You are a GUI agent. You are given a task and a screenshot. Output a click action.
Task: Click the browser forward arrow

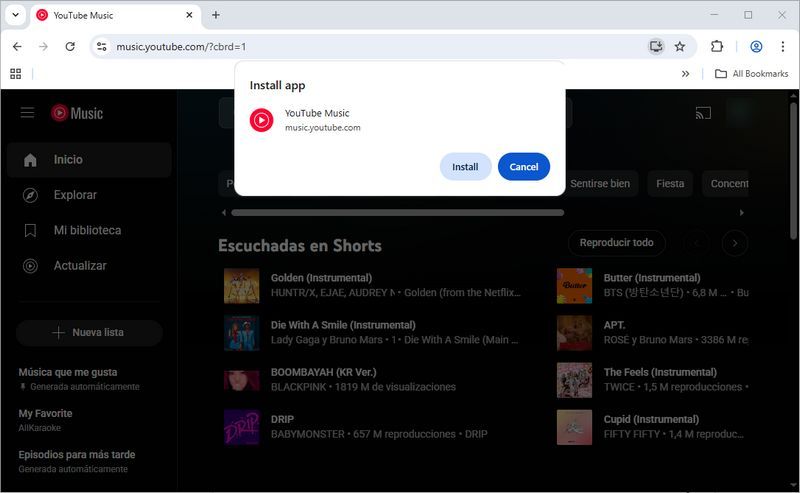click(43, 46)
